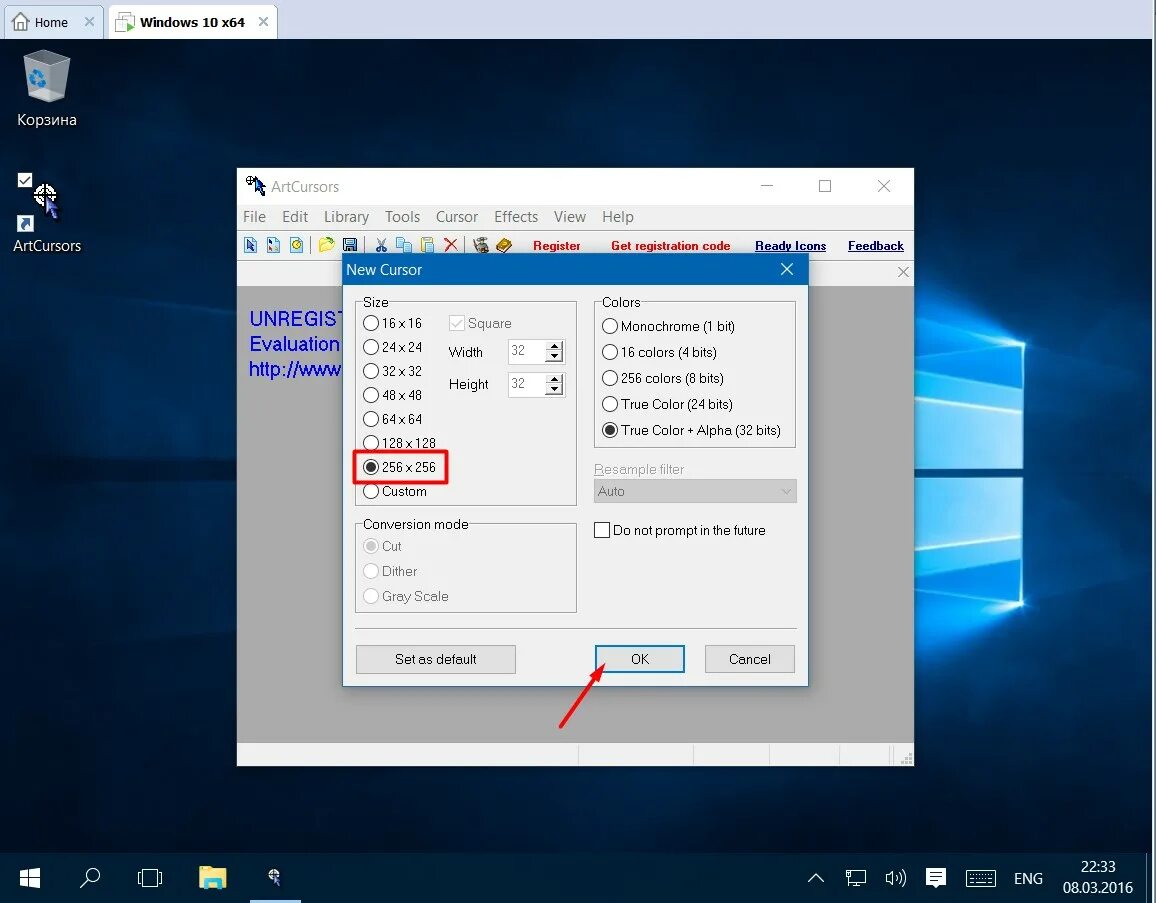Click the Width spinner arrows
This screenshot has height=903, width=1156.
coord(554,352)
